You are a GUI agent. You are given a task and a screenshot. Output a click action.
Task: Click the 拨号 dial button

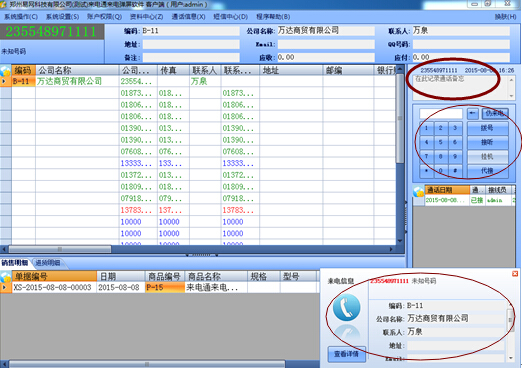[487, 128]
